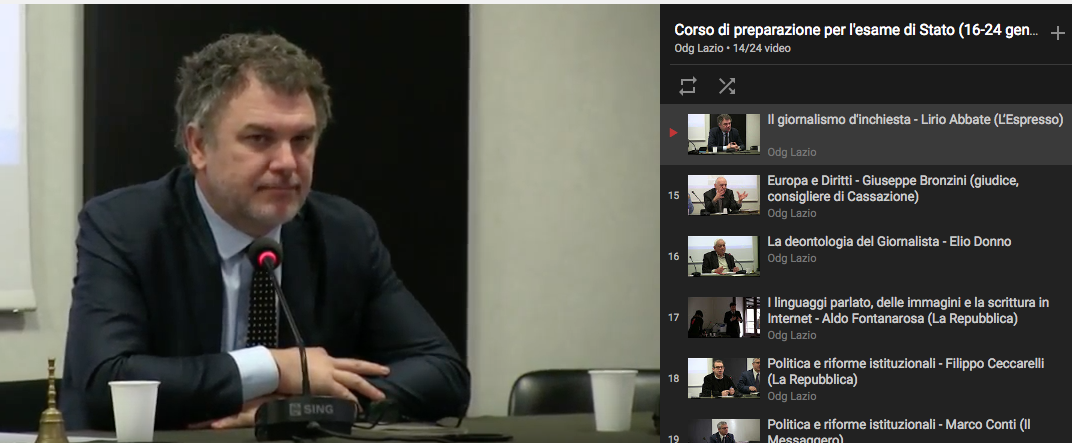Select thumbnail of Filippo Ceccarelli video

coord(723,378)
